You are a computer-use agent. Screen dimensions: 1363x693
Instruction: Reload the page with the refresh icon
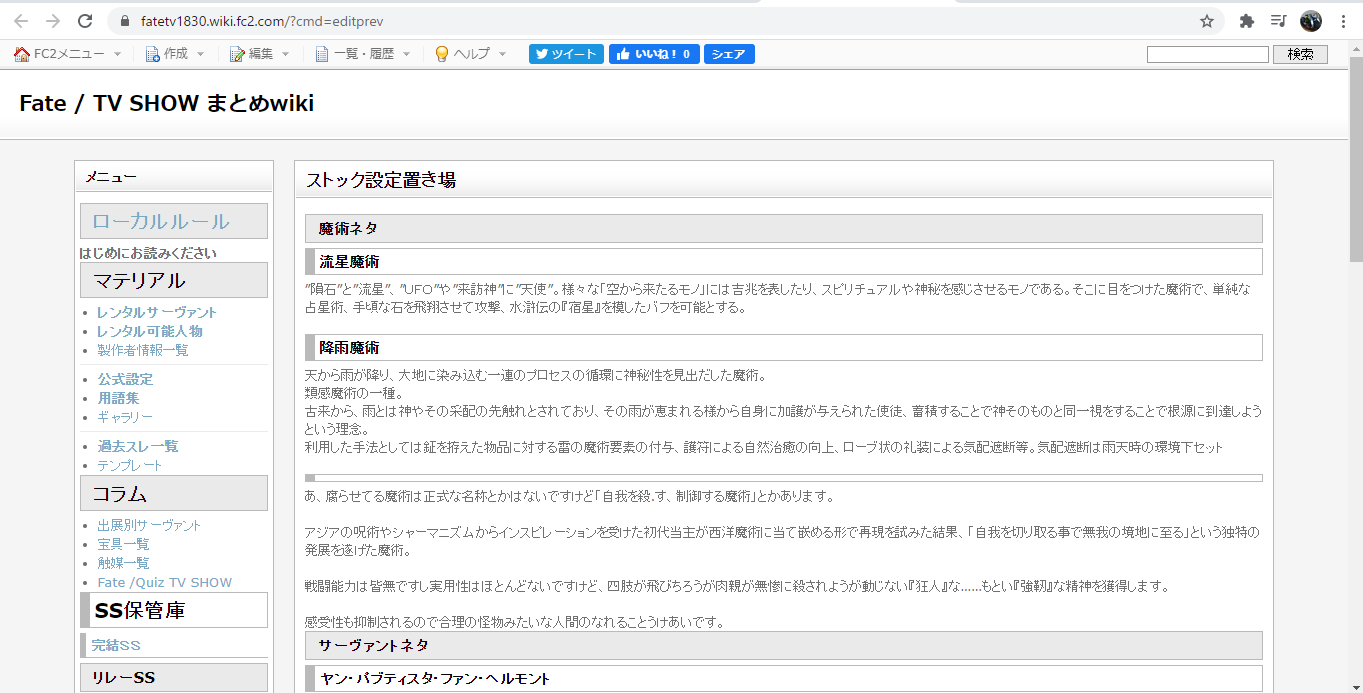coord(85,21)
